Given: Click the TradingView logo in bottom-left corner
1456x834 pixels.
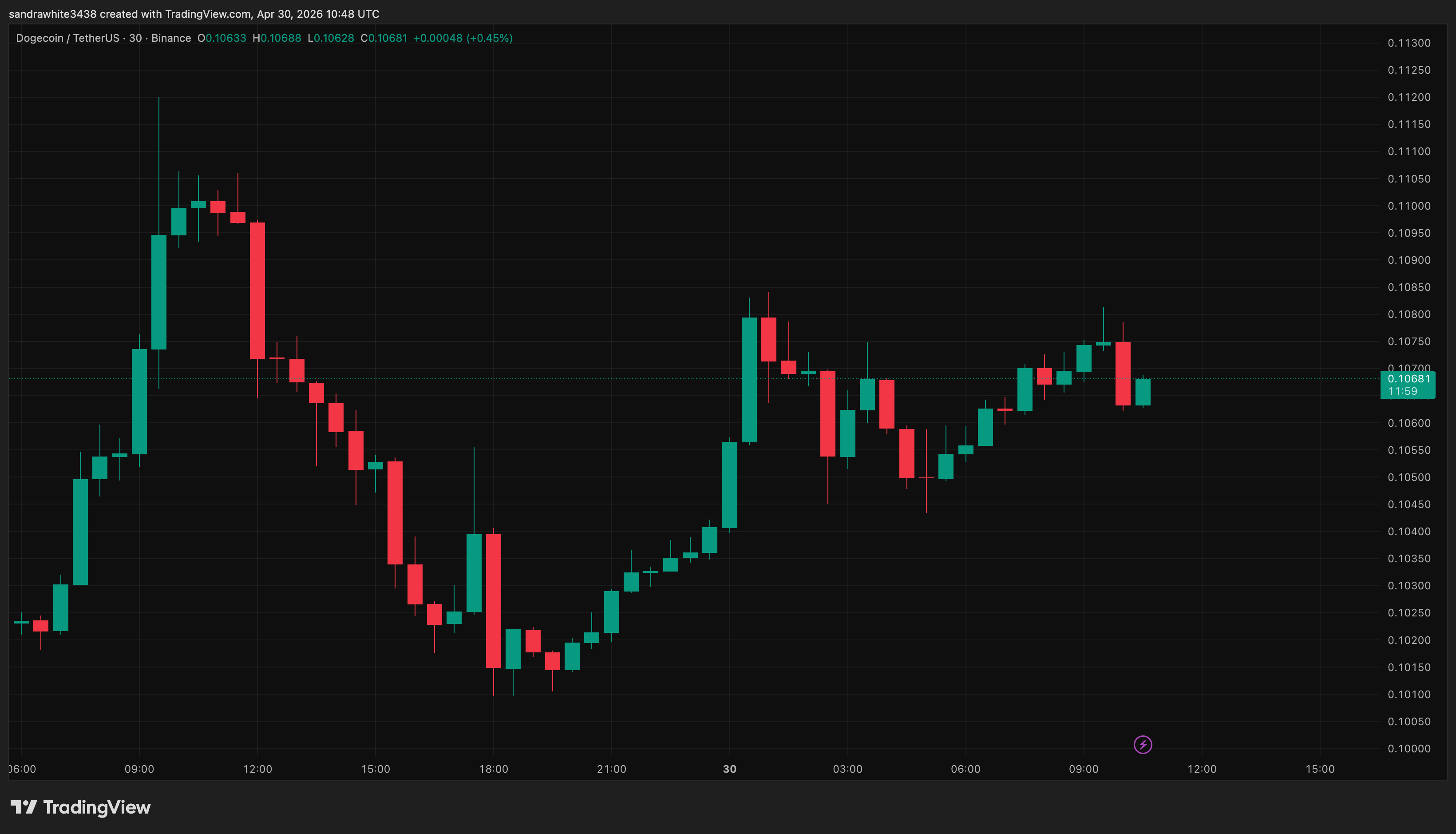Looking at the screenshot, I should tap(80, 808).
